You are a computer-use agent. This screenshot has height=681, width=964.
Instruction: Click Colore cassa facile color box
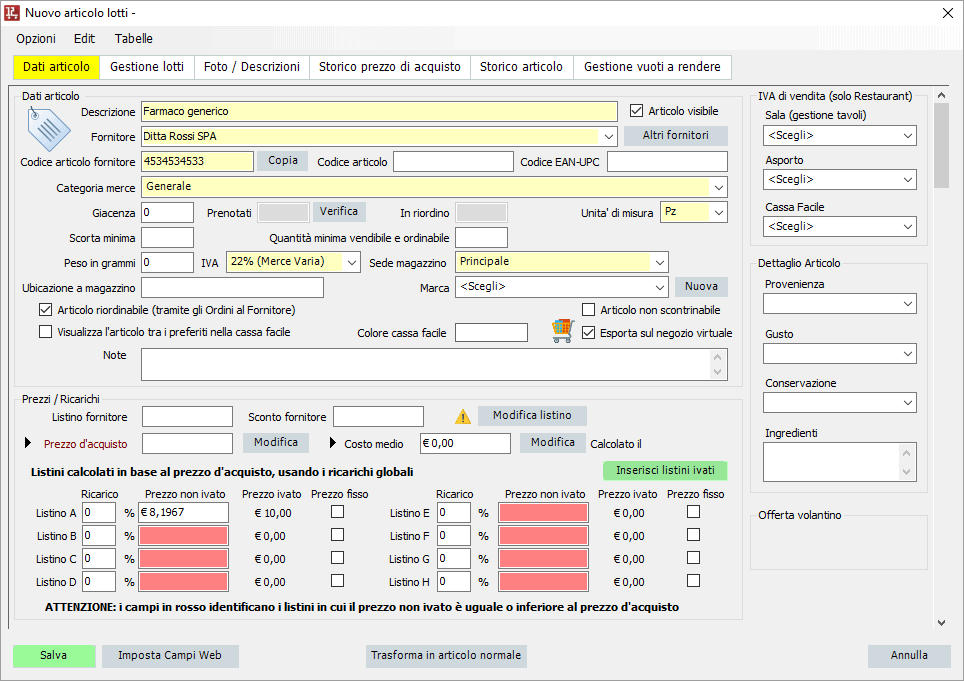(x=491, y=333)
